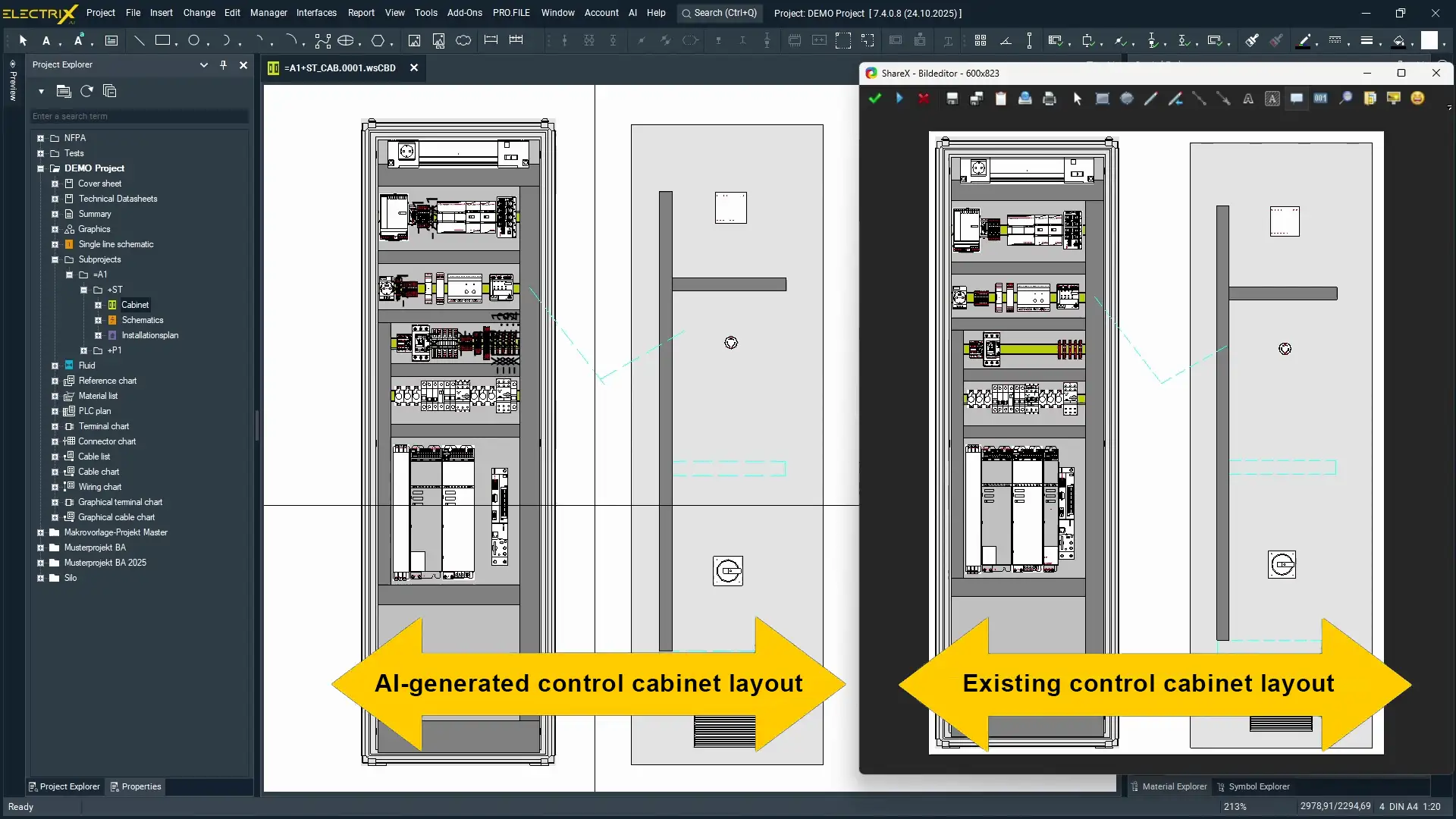Click the project search term field
The width and height of the screenshot is (1456, 819).
tap(139, 116)
